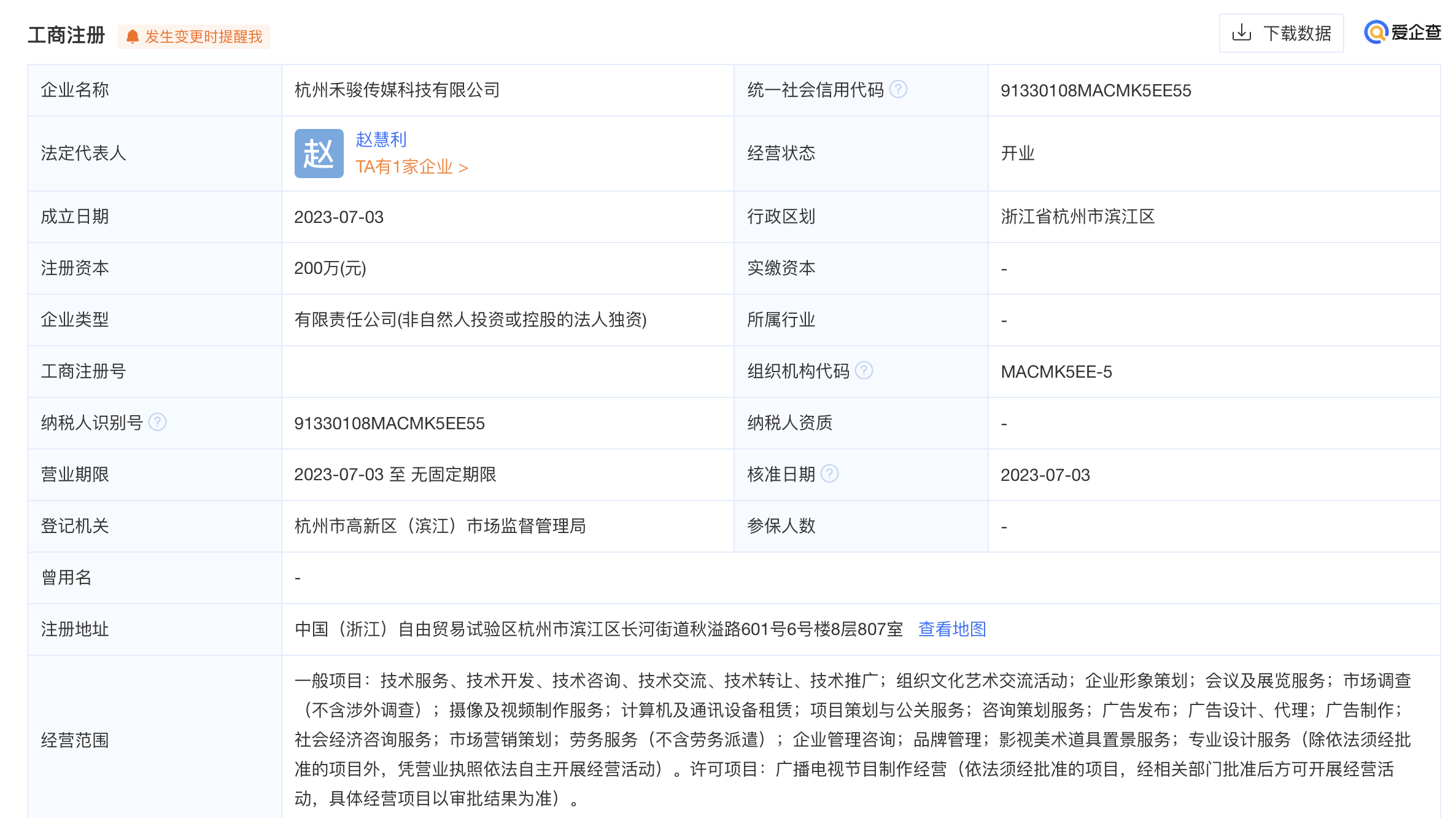Click the 经营范围 description text
1456x818 pixels.
pos(852,739)
